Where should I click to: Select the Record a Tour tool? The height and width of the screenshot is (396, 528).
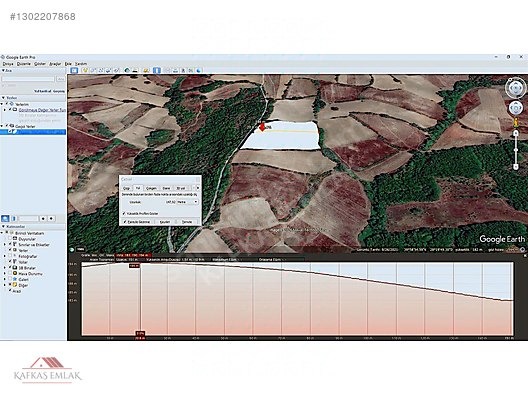116,70
